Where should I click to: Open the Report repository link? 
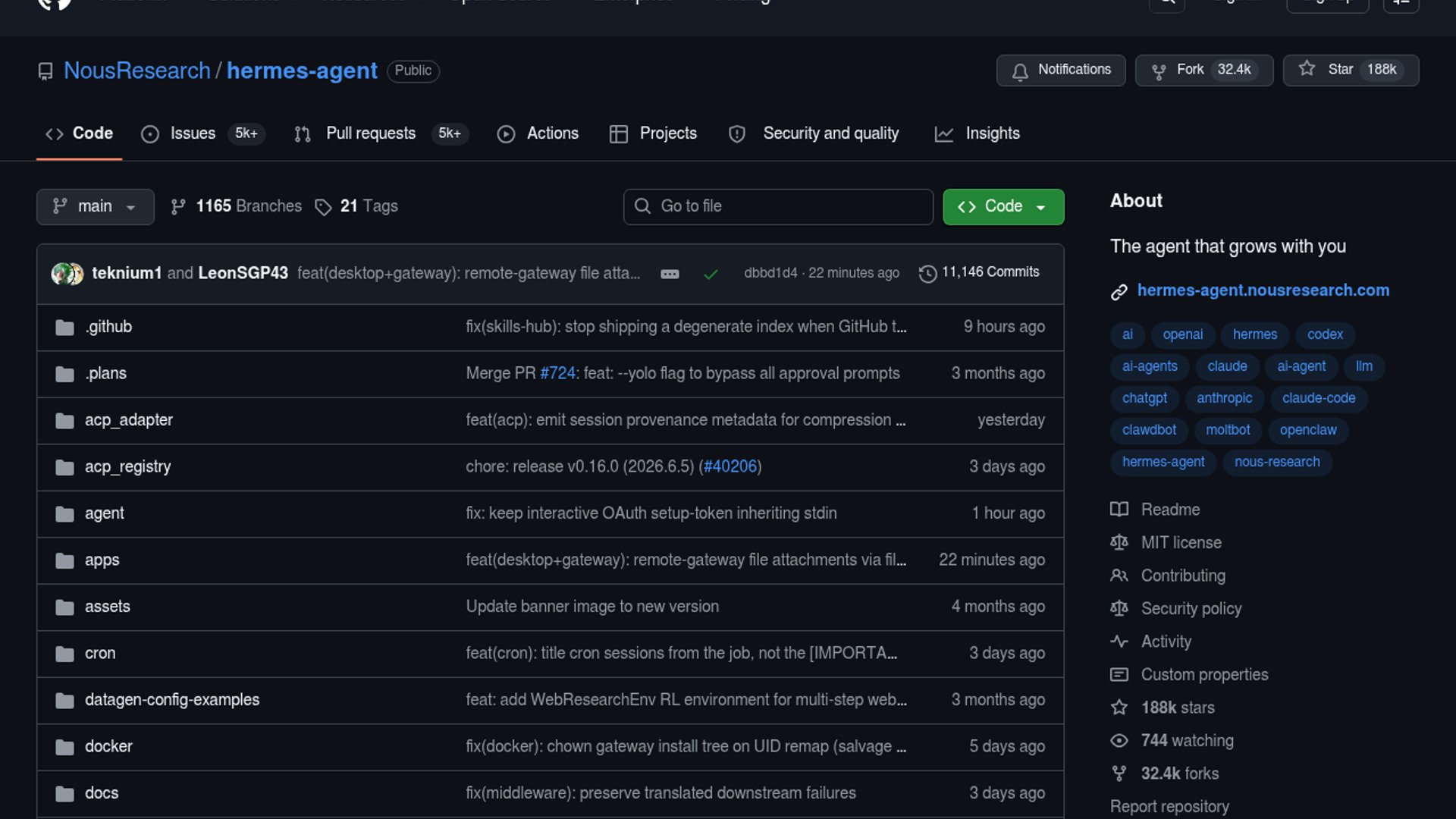click(1169, 807)
